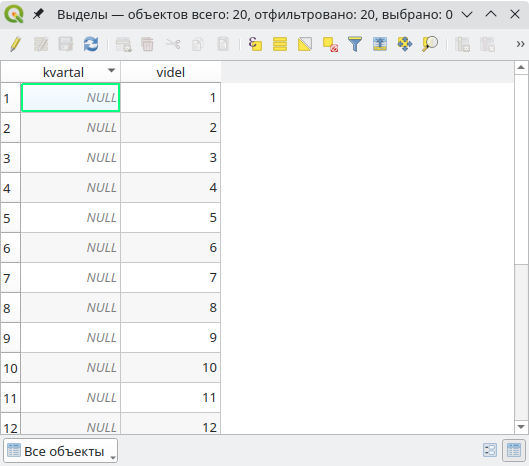Pin the window with the pushpin icon

tap(38, 14)
